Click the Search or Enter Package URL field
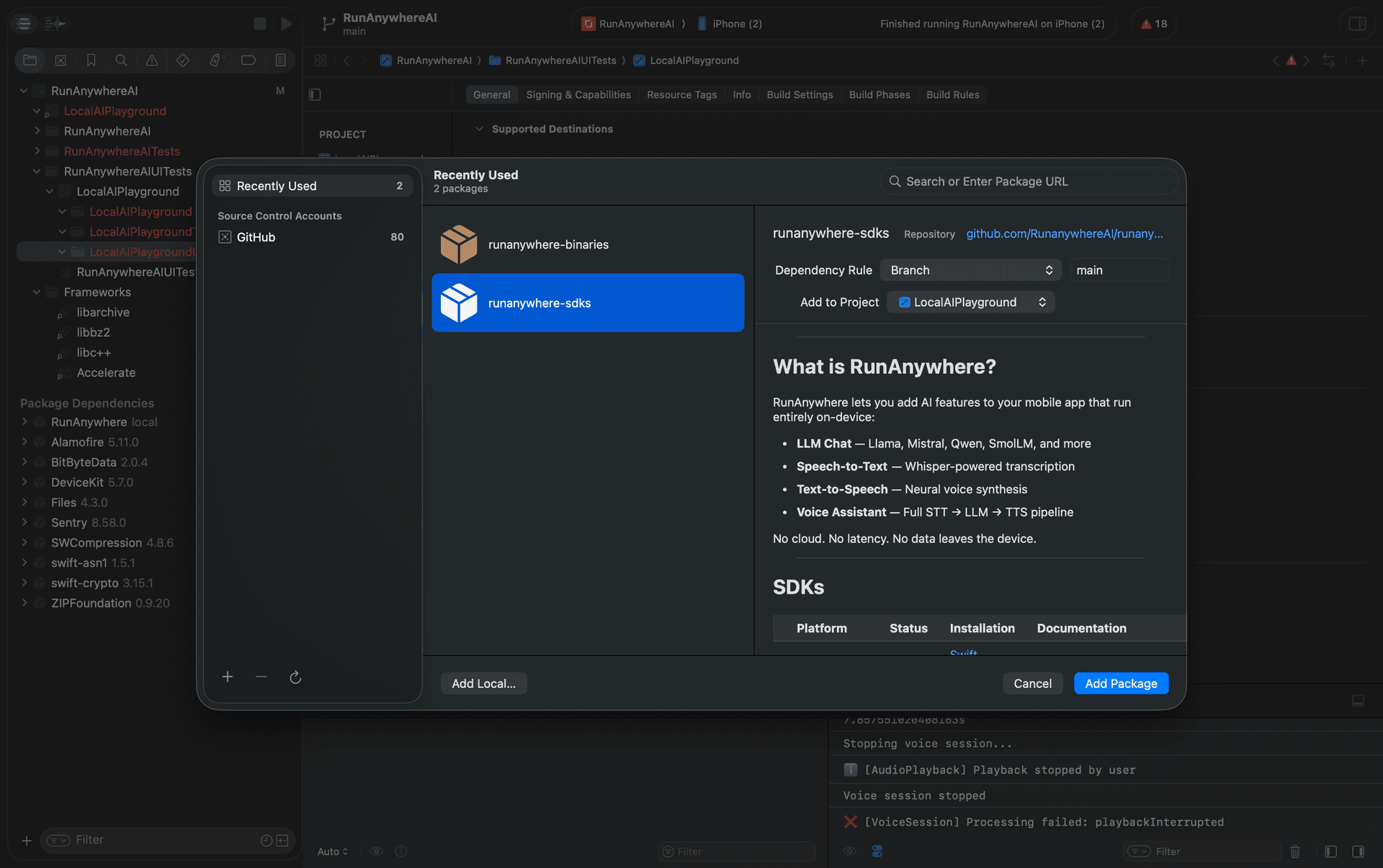The image size is (1383, 868). pyautogui.click(x=1029, y=182)
